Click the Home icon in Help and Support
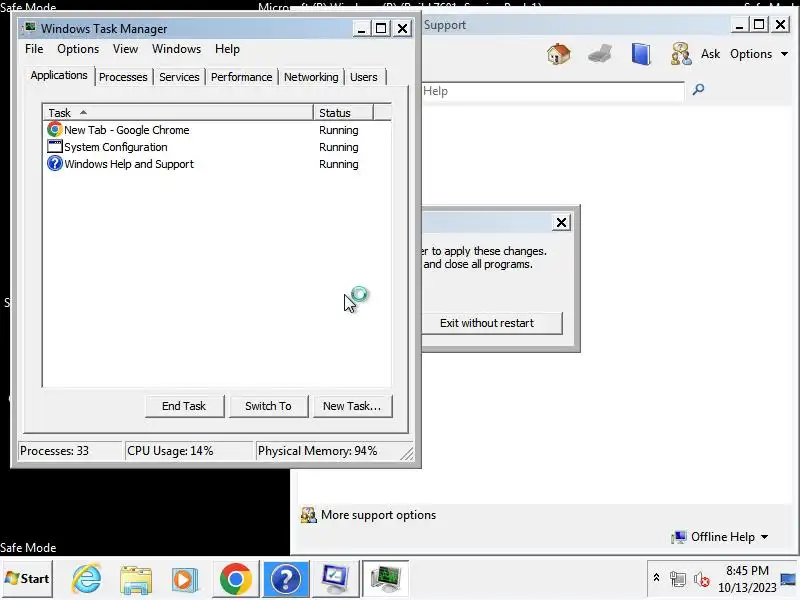Viewport: 800px width, 600px height. [x=559, y=54]
